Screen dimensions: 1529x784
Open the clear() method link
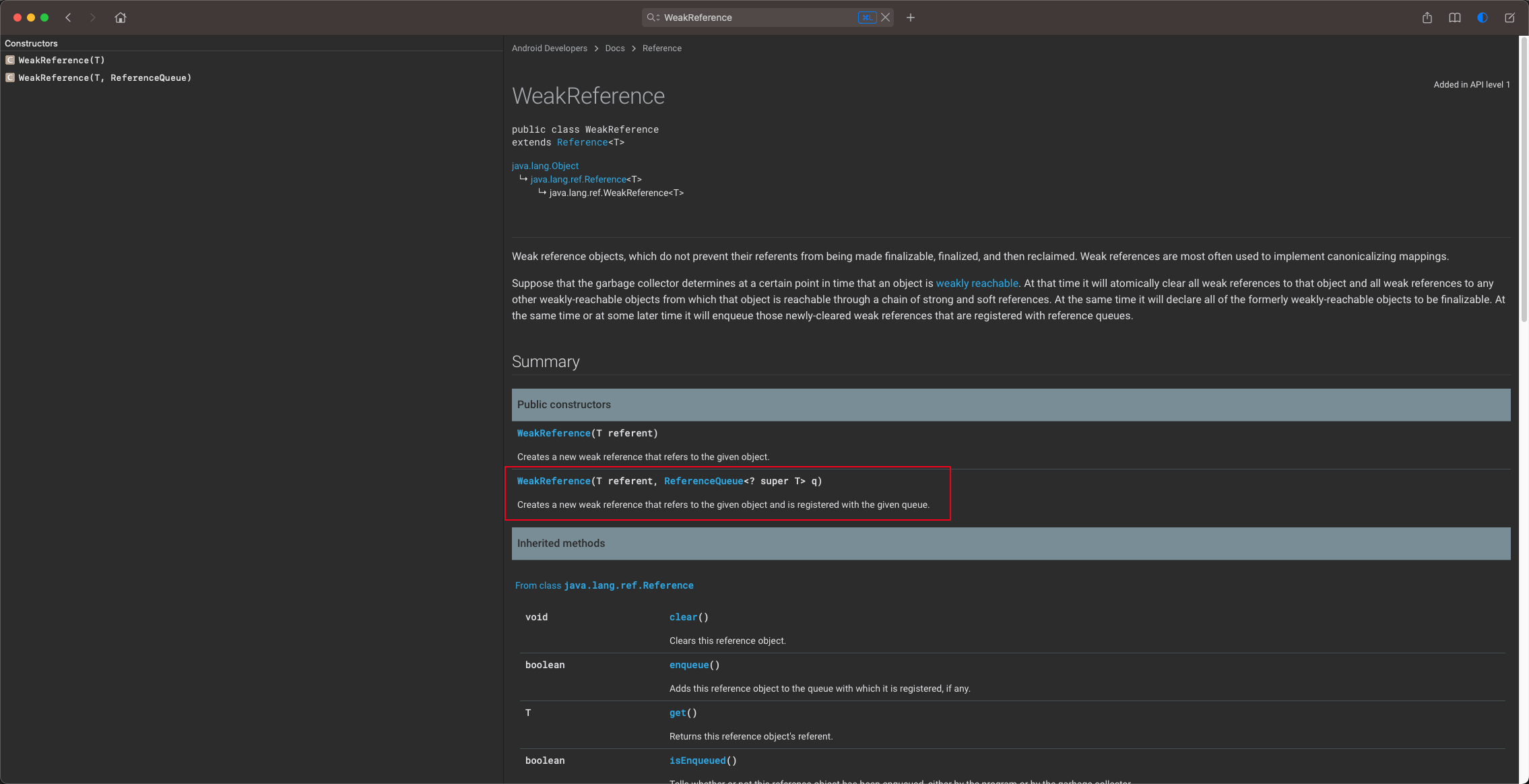coord(683,617)
